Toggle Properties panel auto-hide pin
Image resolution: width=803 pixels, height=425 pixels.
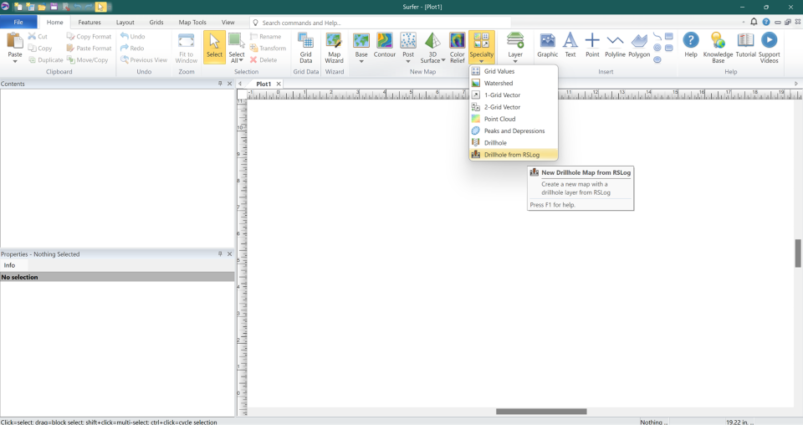(x=220, y=254)
